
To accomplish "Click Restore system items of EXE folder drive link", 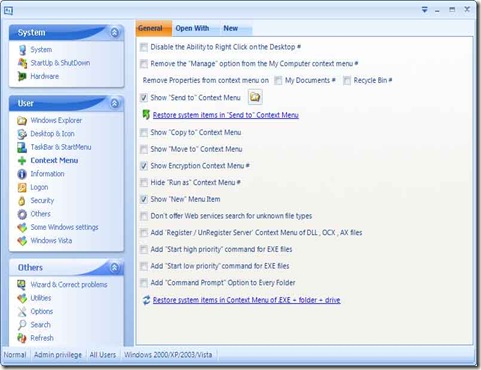I will point(247,300).
